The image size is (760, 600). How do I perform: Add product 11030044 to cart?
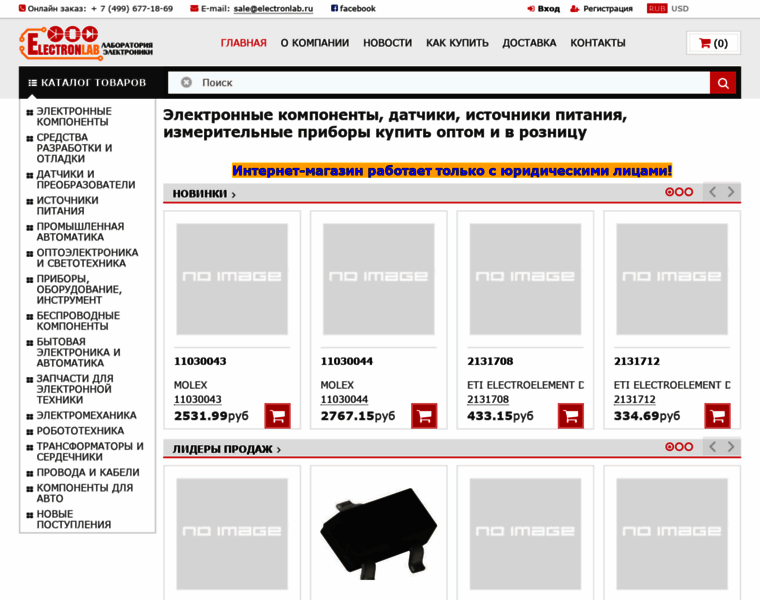[x=424, y=416]
